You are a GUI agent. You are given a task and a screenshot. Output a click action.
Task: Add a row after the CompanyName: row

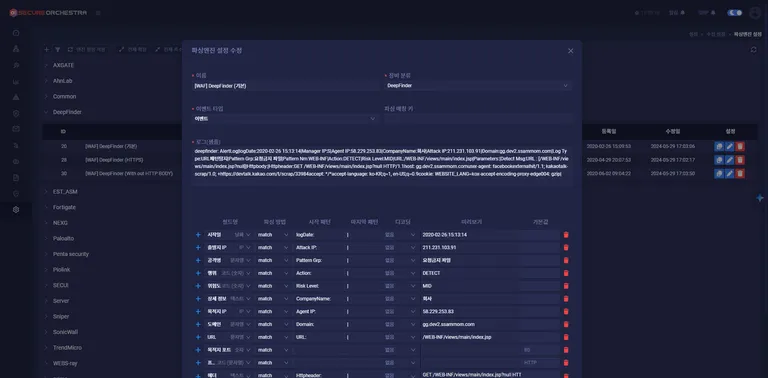tap(198, 299)
